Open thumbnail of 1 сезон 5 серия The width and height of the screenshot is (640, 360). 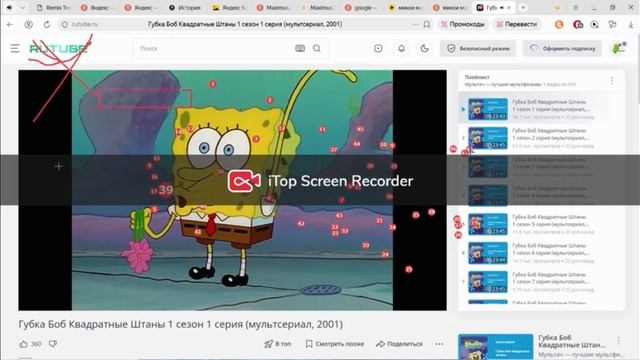[x=488, y=224]
